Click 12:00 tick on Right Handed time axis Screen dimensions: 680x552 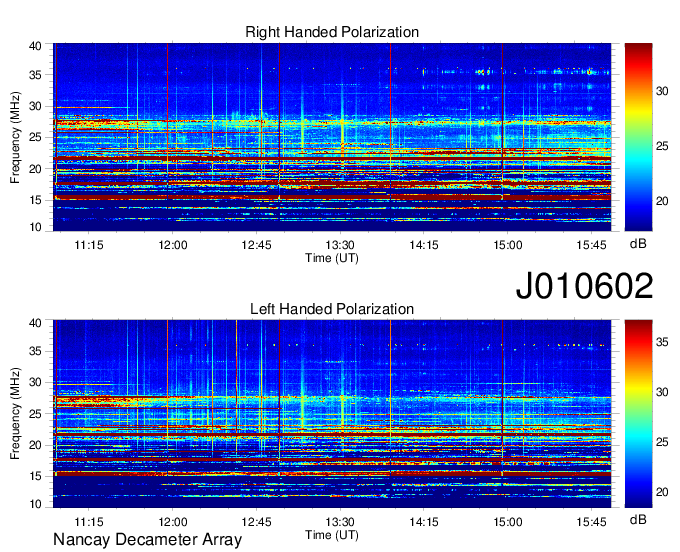click(173, 245)
